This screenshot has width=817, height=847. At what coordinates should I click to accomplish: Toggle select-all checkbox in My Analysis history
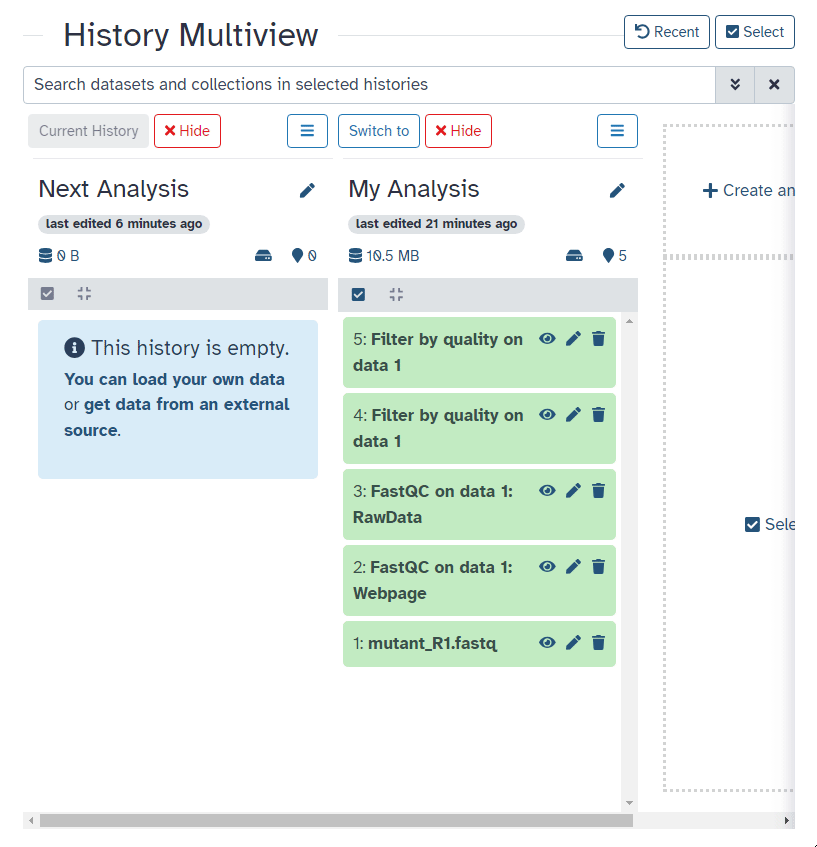[359, 294]
